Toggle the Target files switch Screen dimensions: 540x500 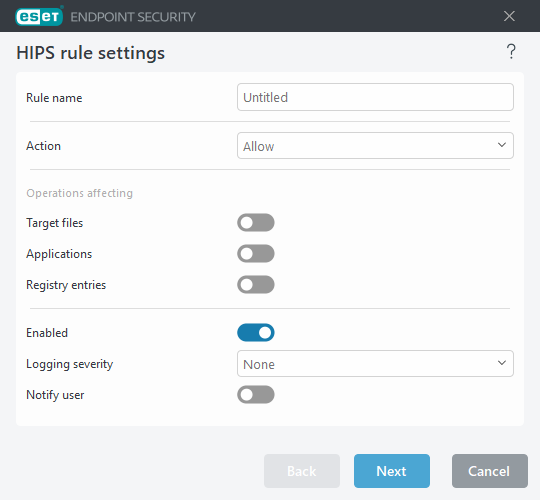[x=256, y=222]
